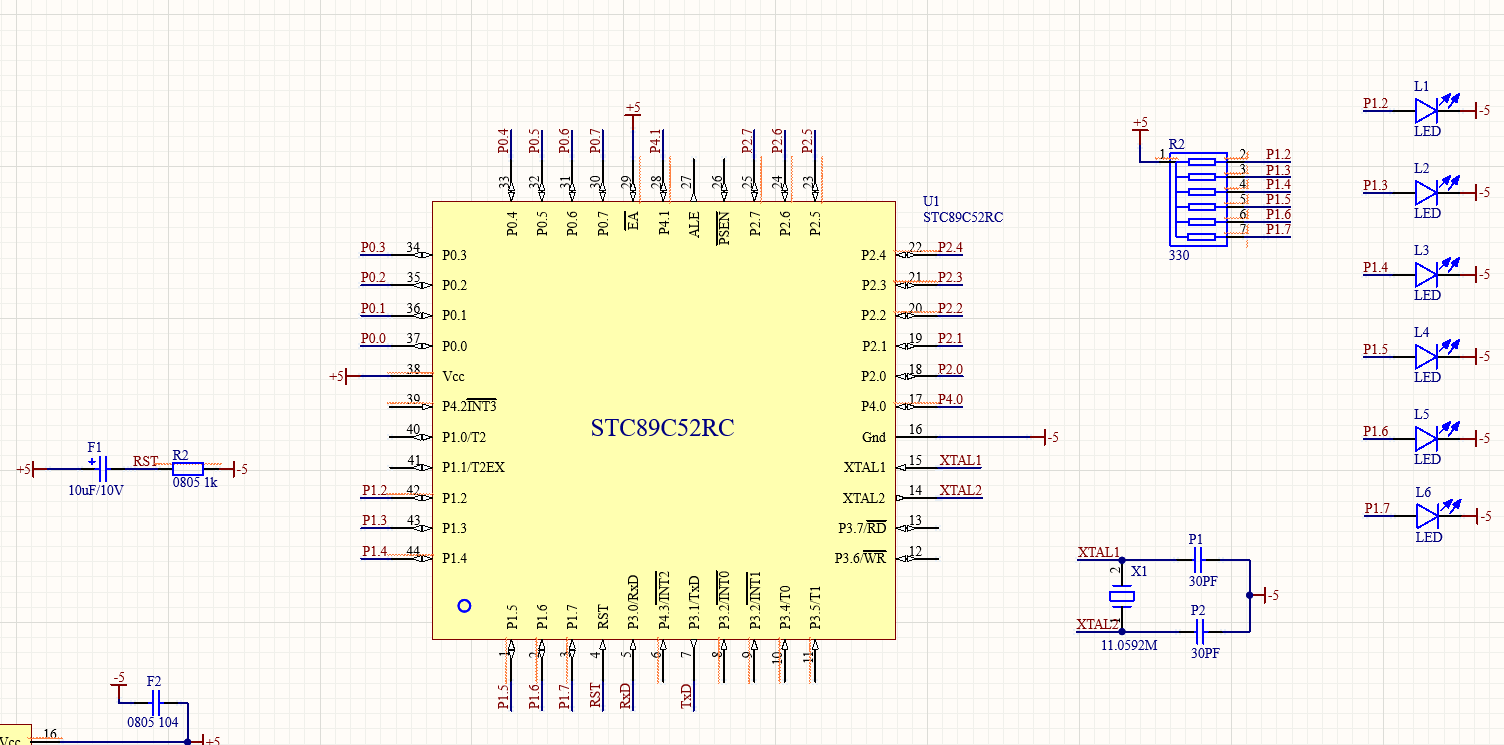
Task: Click the XTAL1 net label at pin 15
Action: coord(961,461)
